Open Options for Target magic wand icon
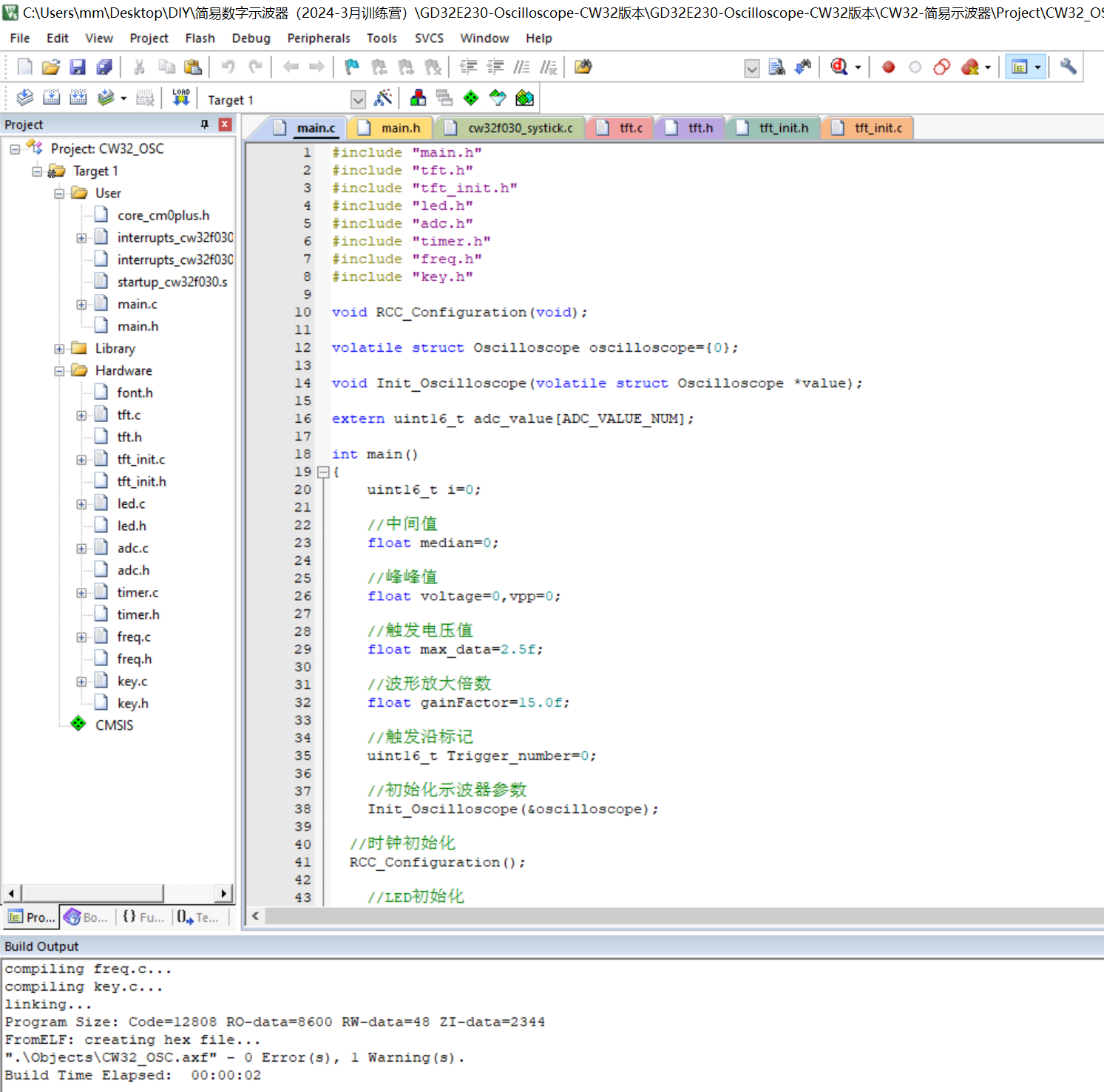1104x1092 pixels. (x=383, y=98)
